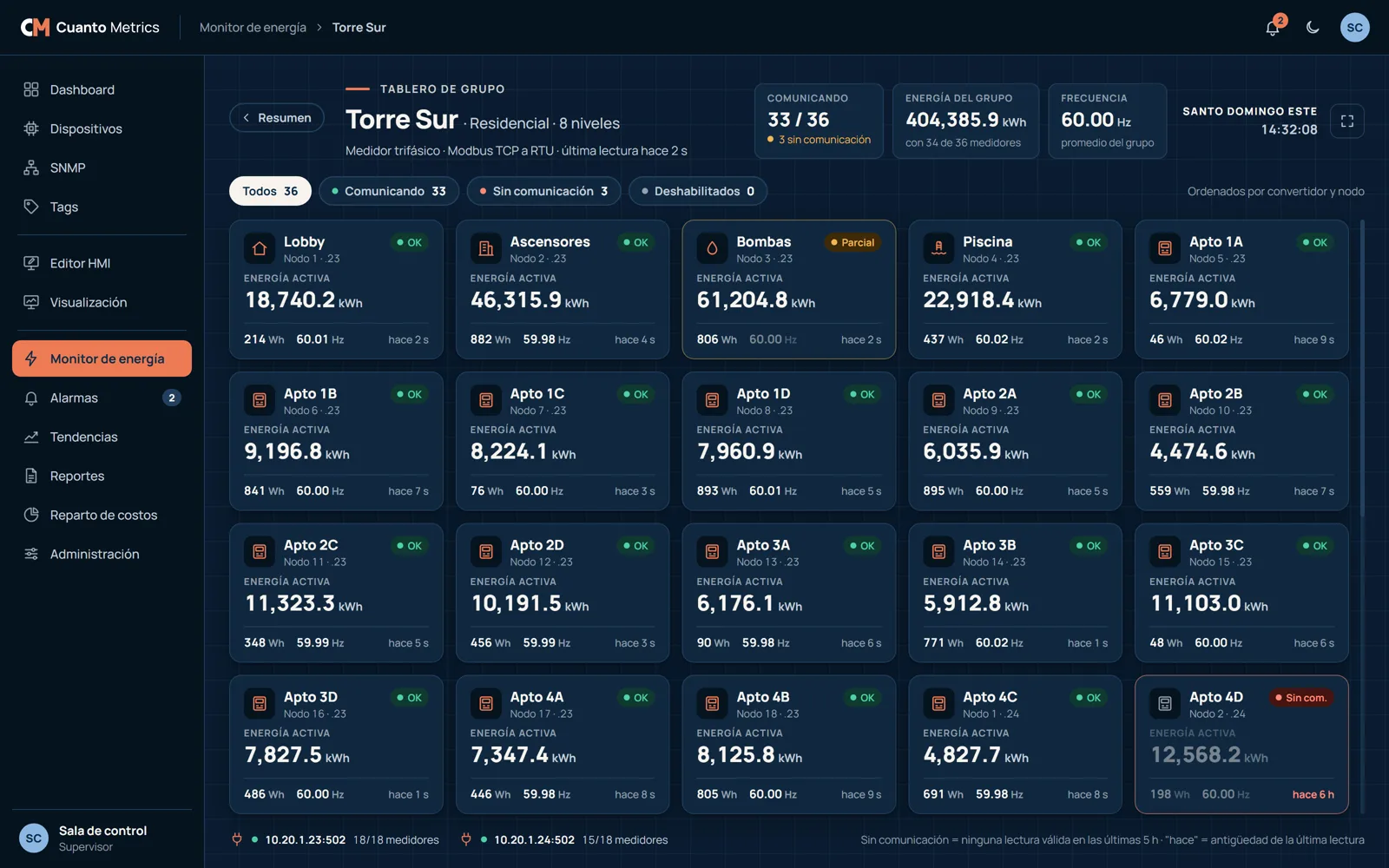Open Monitor de energía breadcrumb link
1389x868 pixels.
coord(253,28)
